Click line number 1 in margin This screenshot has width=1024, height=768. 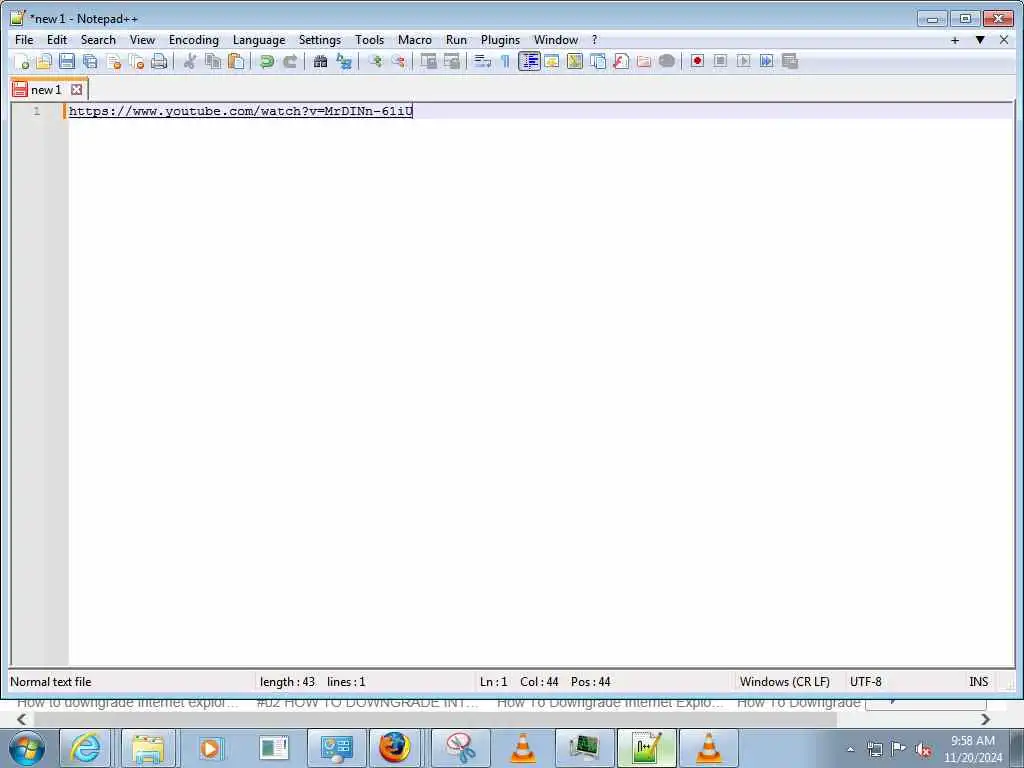pyautogui.click(x=37, y=111)
